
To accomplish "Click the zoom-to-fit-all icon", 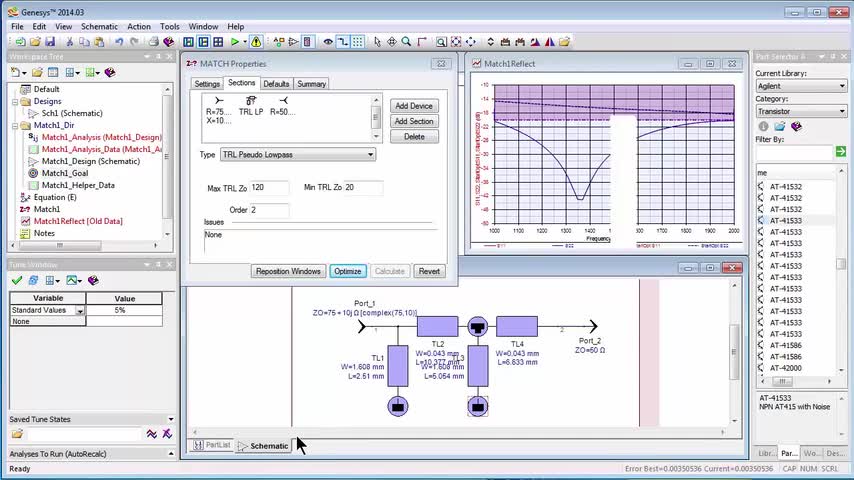I will click(456, 42).
